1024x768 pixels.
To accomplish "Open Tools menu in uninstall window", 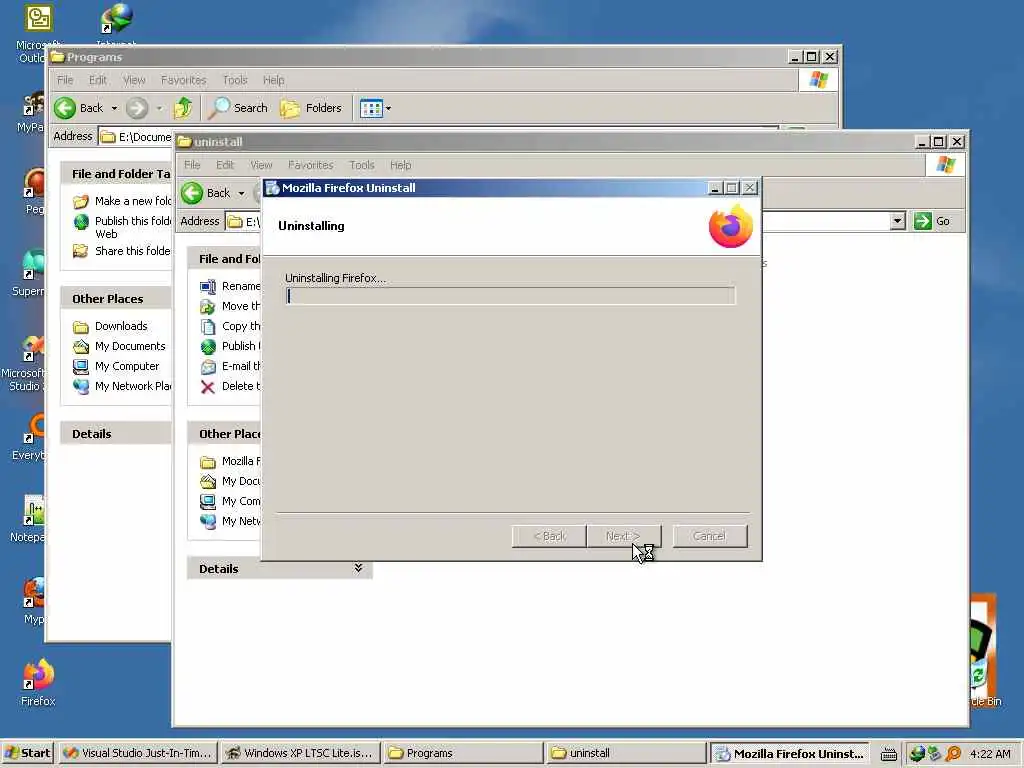I will pos(362,165).
